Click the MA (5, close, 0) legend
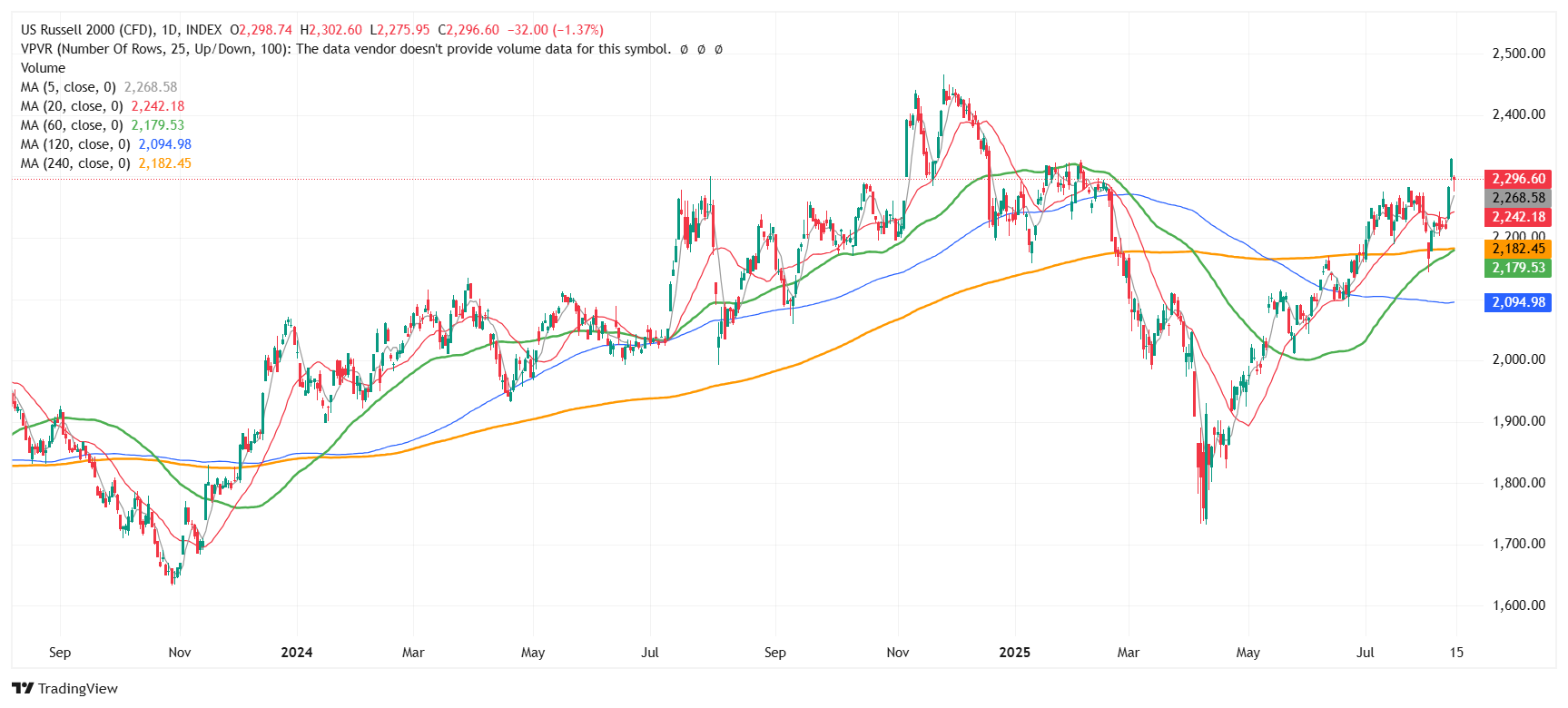The image size is (1568, 708). point(68,87)
